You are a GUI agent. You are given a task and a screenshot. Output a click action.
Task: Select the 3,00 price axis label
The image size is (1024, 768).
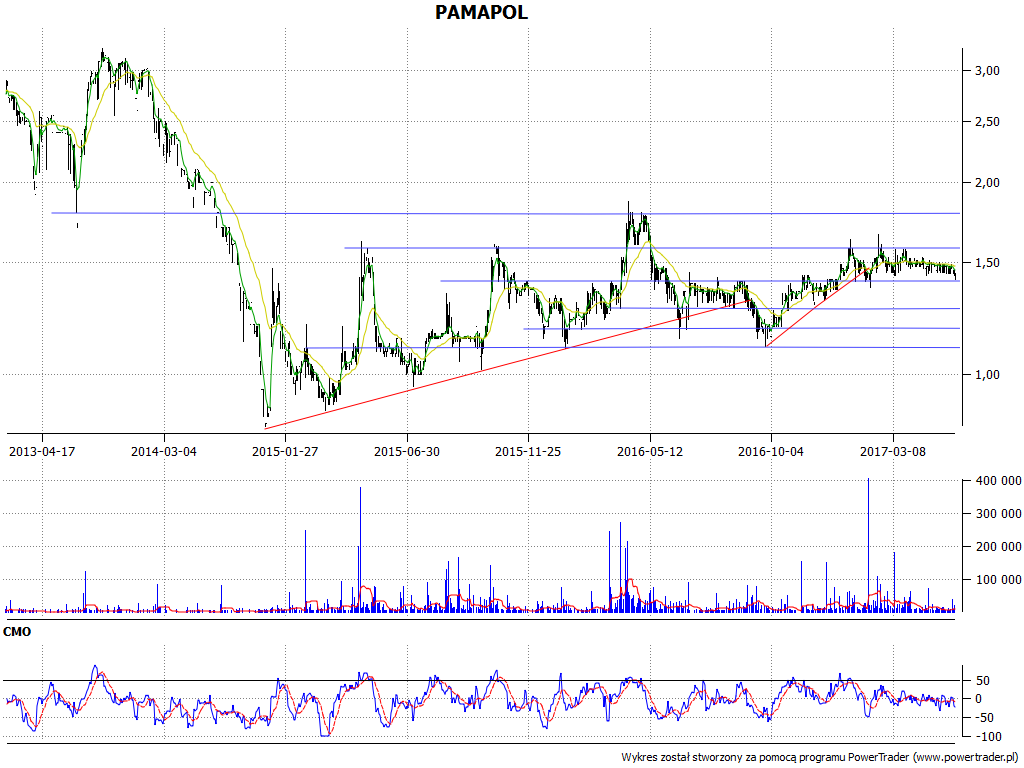pyautogui.click(x=987, y=71)
